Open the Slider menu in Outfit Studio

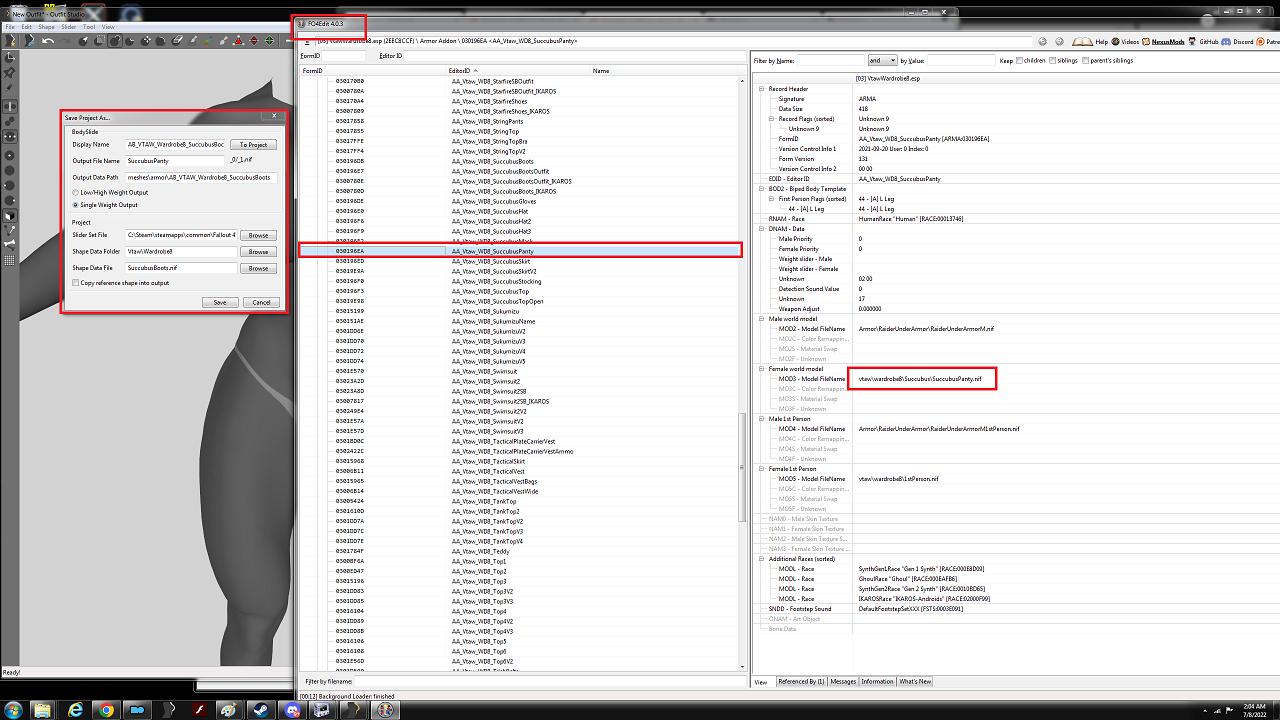(x=68, y=26)
